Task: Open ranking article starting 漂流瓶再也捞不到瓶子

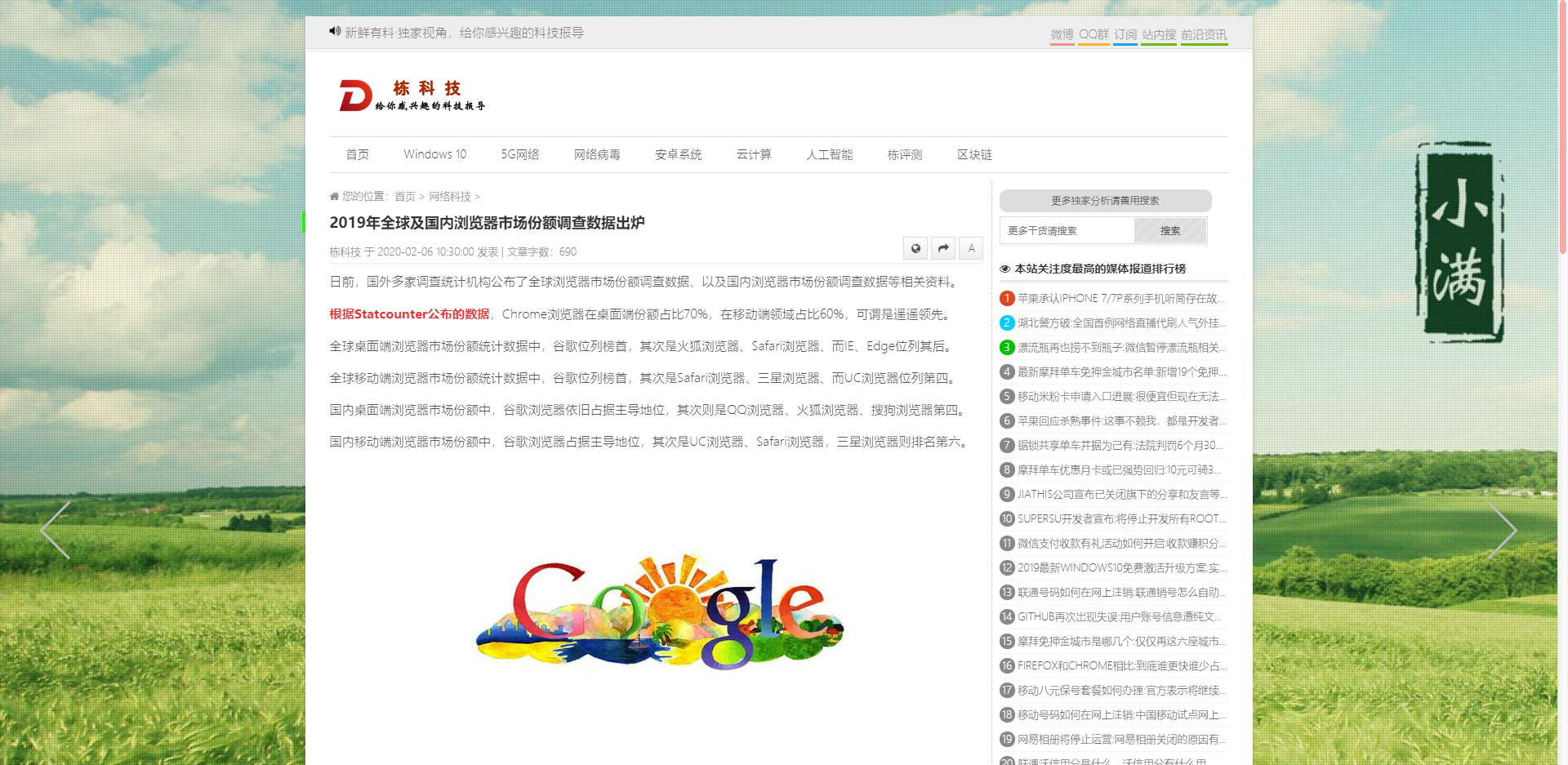Action: pyautogui.click(x=1121, y=348)
